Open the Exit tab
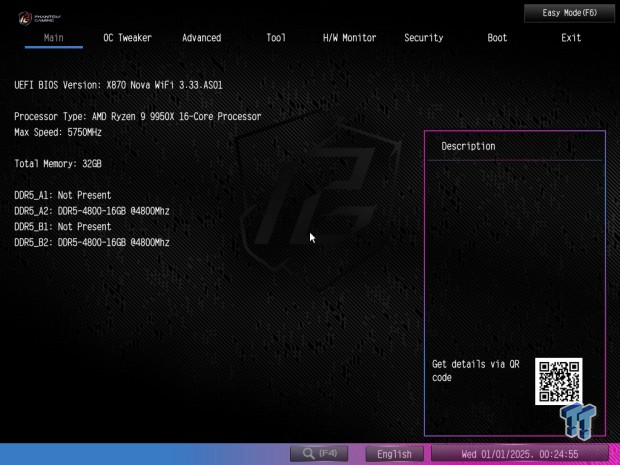The image size is (620, 465). coord(571,38)
